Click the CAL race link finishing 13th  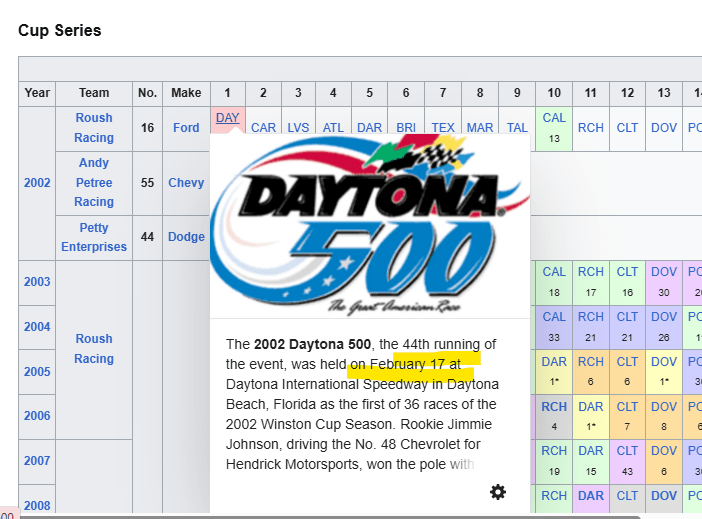point(554,118)
